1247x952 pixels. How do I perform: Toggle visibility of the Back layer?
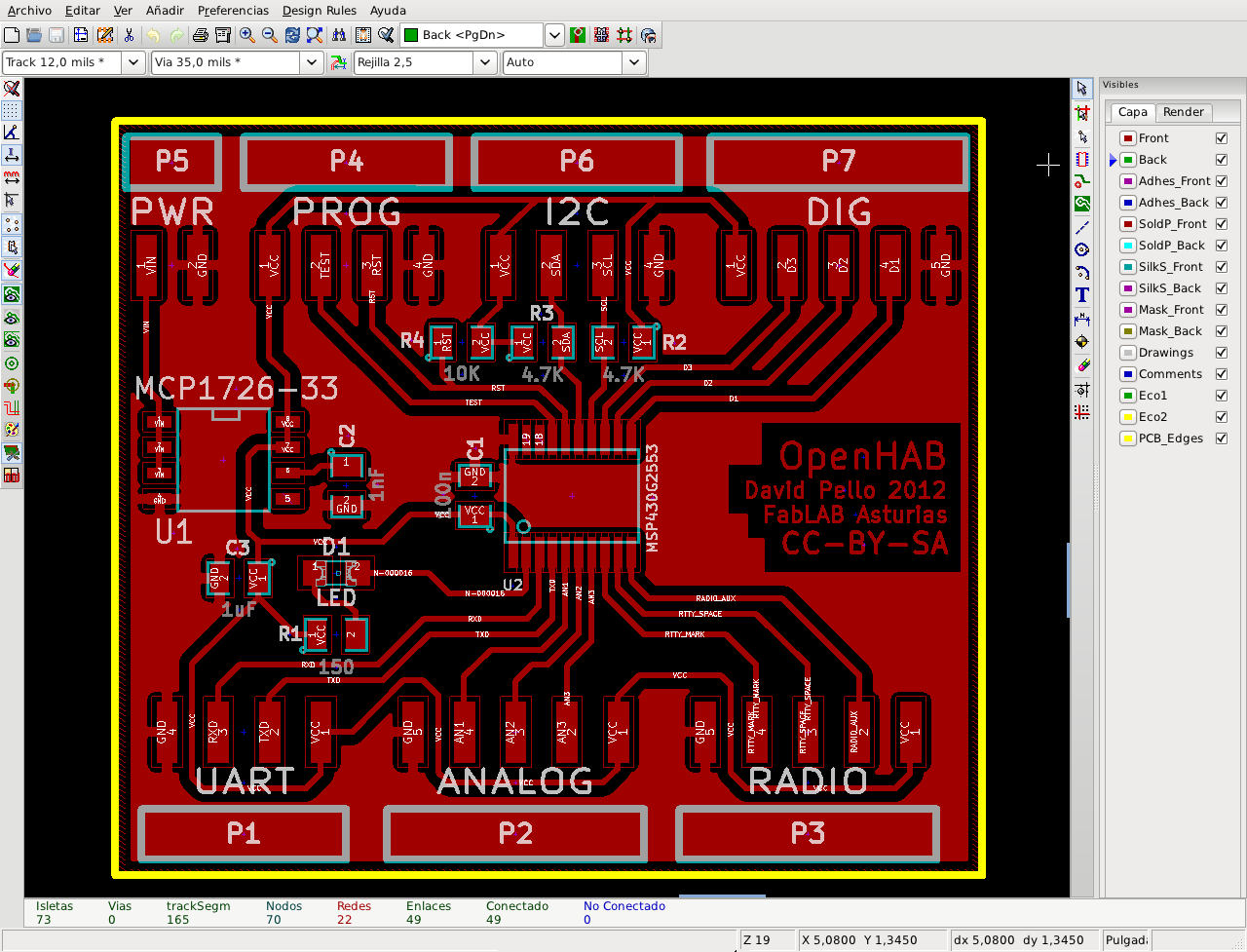tap(1222, 160)
